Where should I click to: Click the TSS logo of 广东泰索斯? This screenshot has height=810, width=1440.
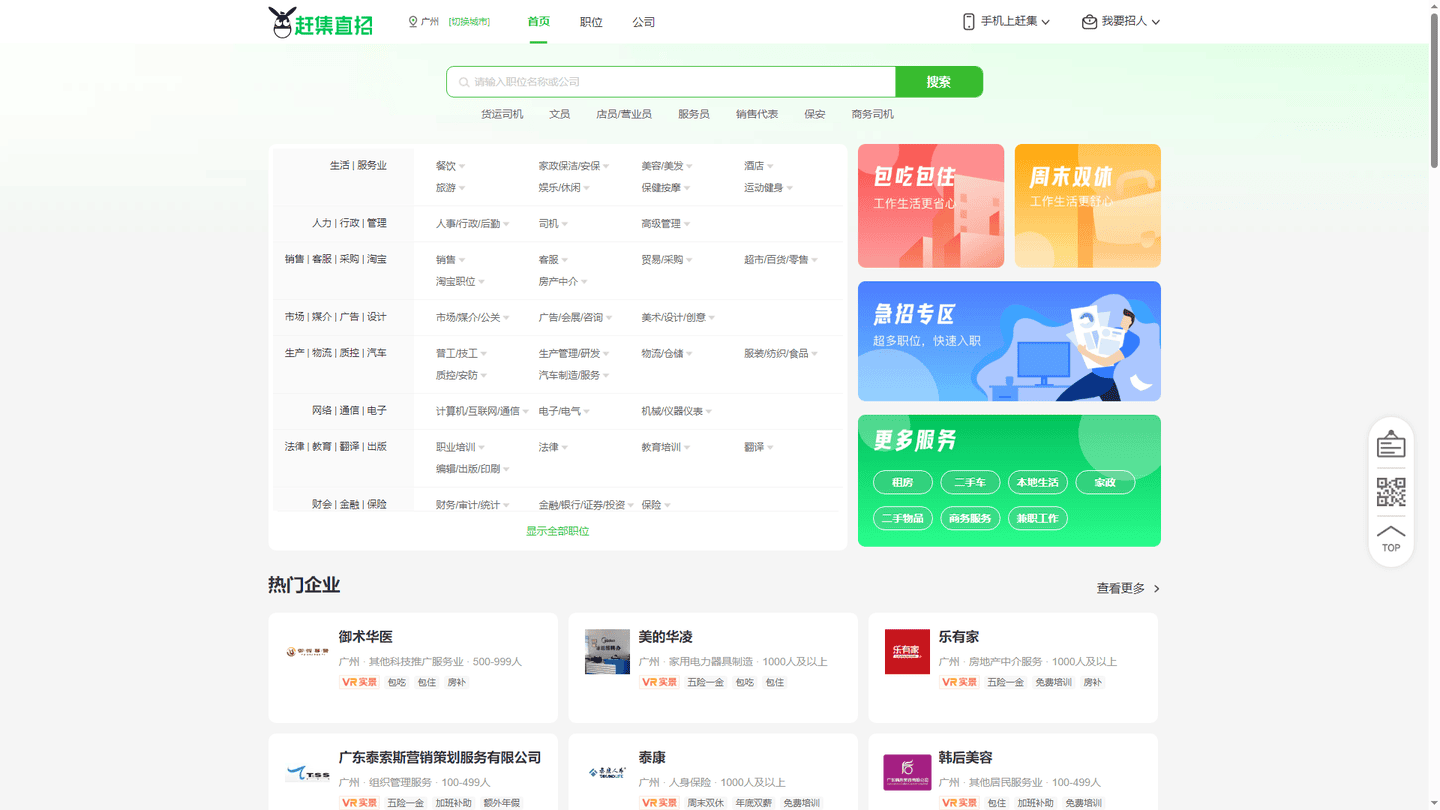click(x=308, y=773)
